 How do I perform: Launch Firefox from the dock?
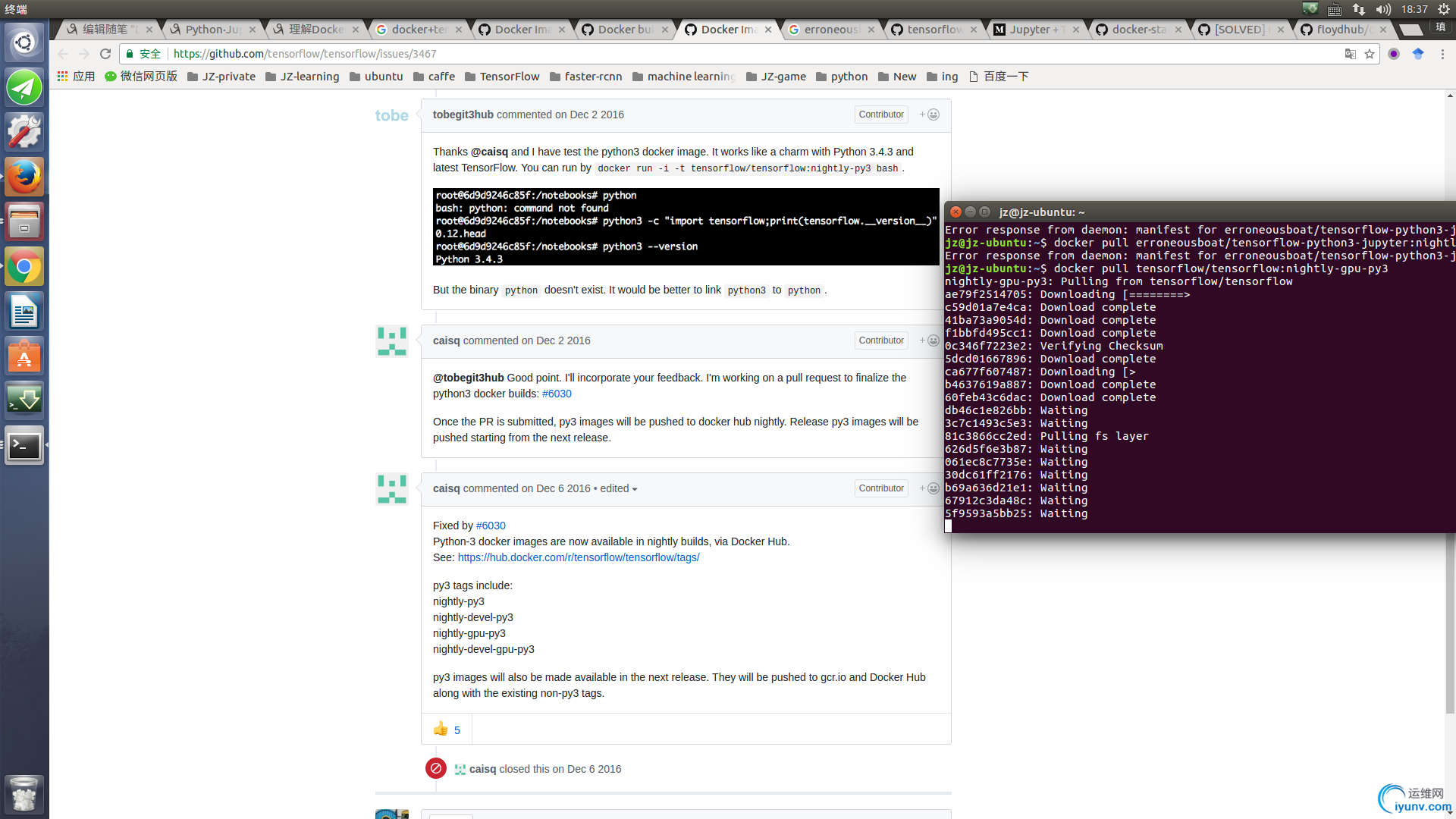(x=24, y=177)
